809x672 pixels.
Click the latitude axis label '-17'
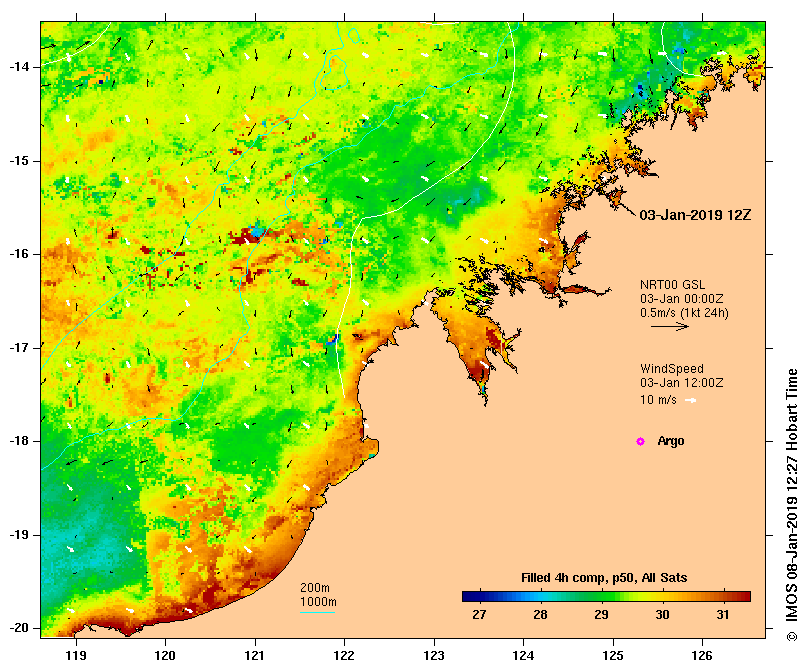tap(19, 348)
